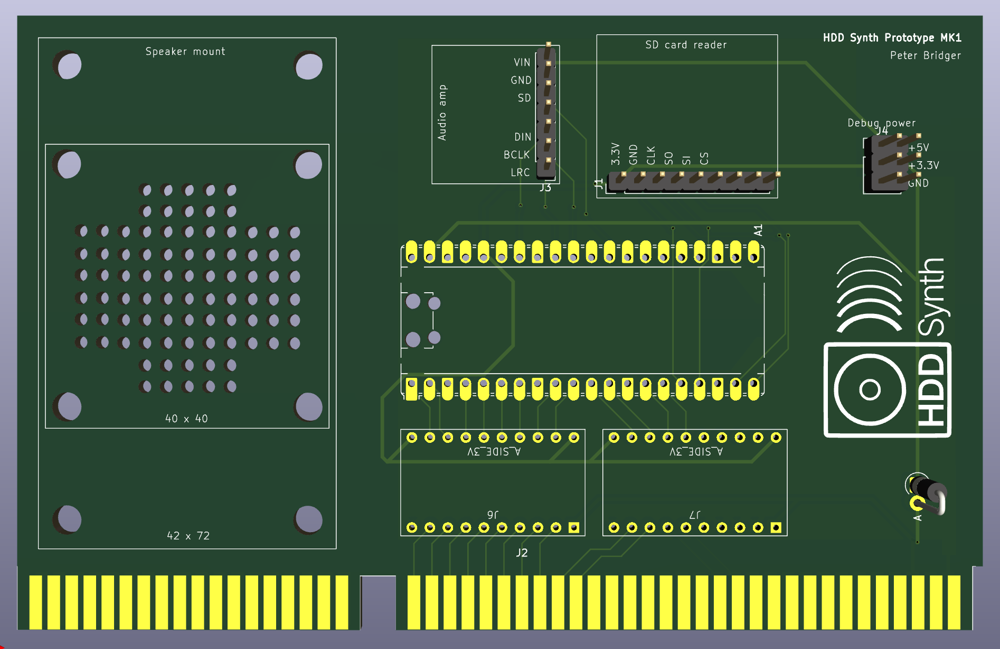Select the A1 module reference label
This screenshot has height=649, width=1000.
tap(758, 230)
